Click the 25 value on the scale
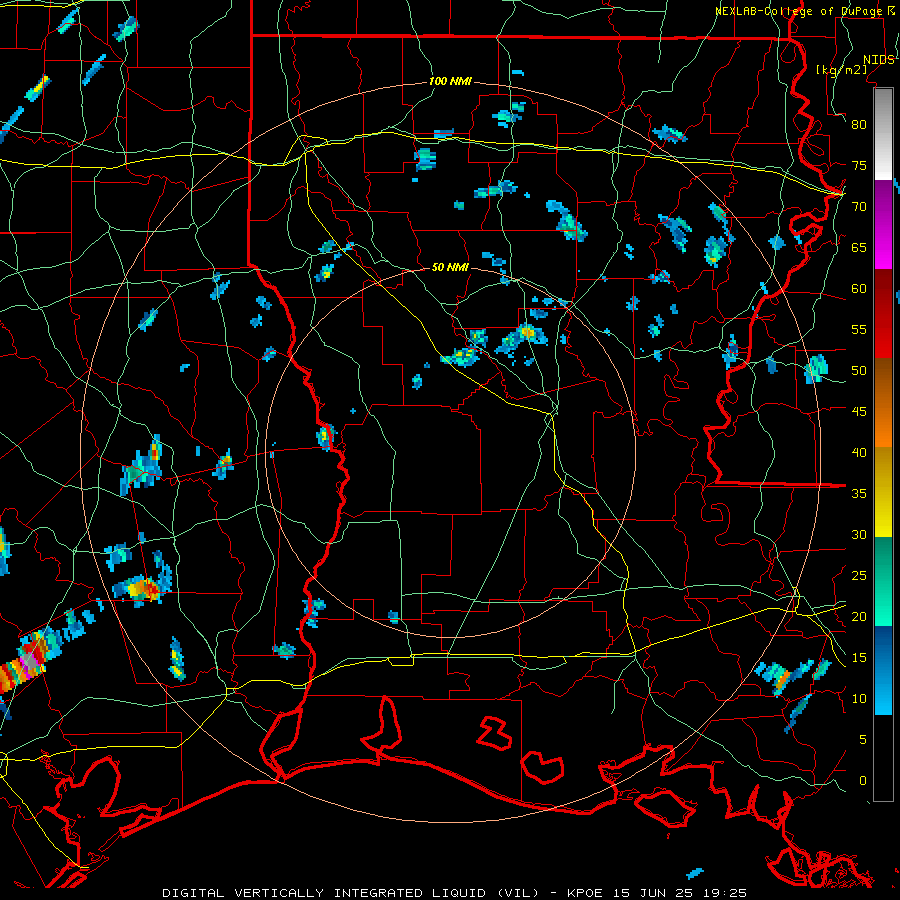The width and height of the screenshot is (900, 900). click(x=859, y=576)
